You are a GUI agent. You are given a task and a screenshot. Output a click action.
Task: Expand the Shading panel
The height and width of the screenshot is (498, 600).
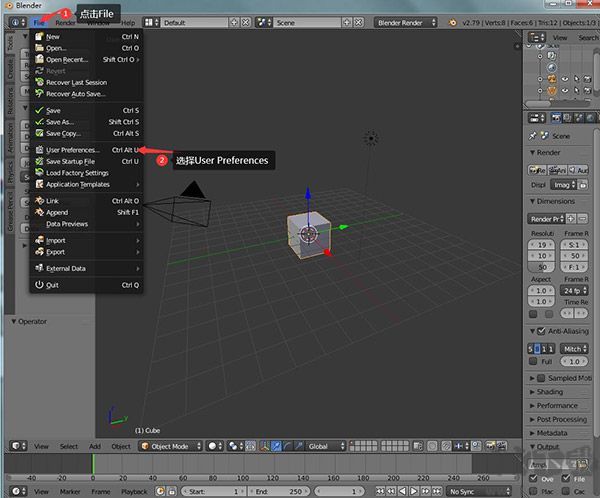point(550,392)
